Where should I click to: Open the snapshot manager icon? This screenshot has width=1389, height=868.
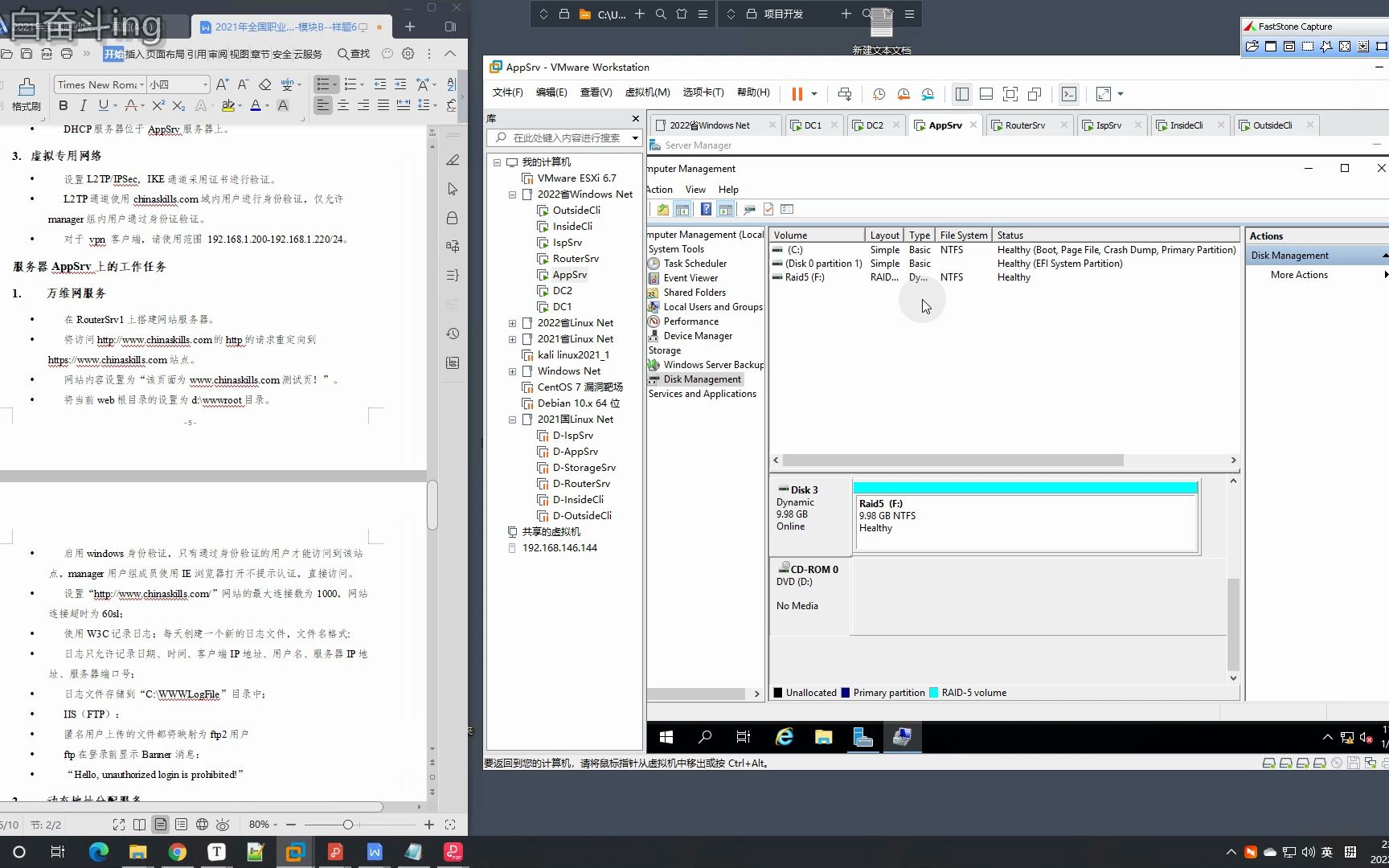(x=928, y=94)
